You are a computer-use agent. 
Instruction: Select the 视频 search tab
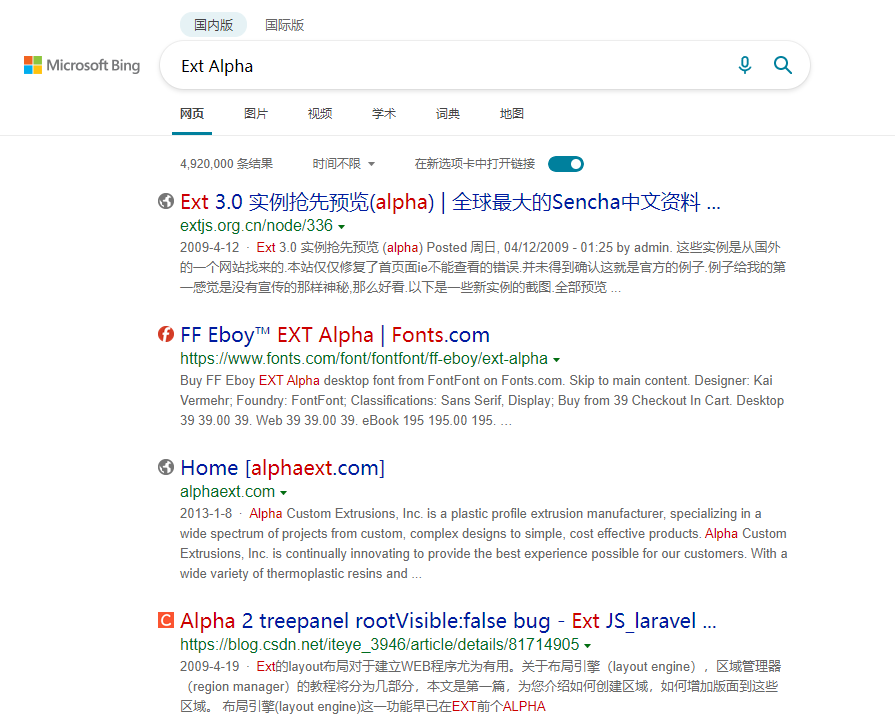(x=320, y=114)
